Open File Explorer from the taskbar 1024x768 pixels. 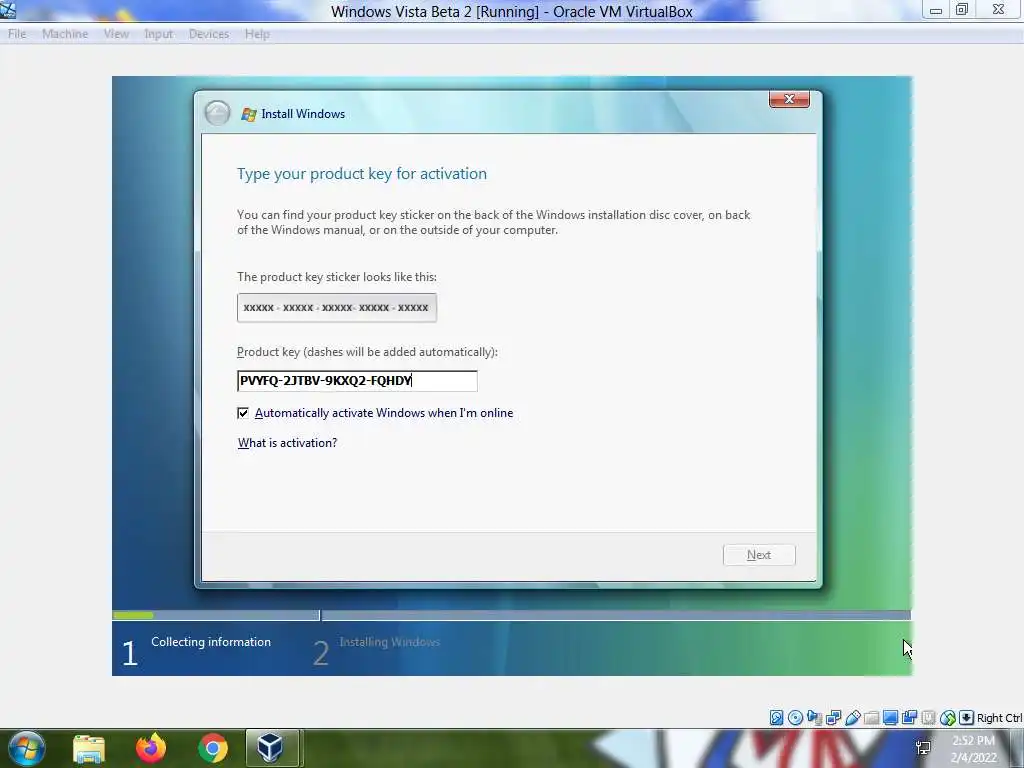89,748
